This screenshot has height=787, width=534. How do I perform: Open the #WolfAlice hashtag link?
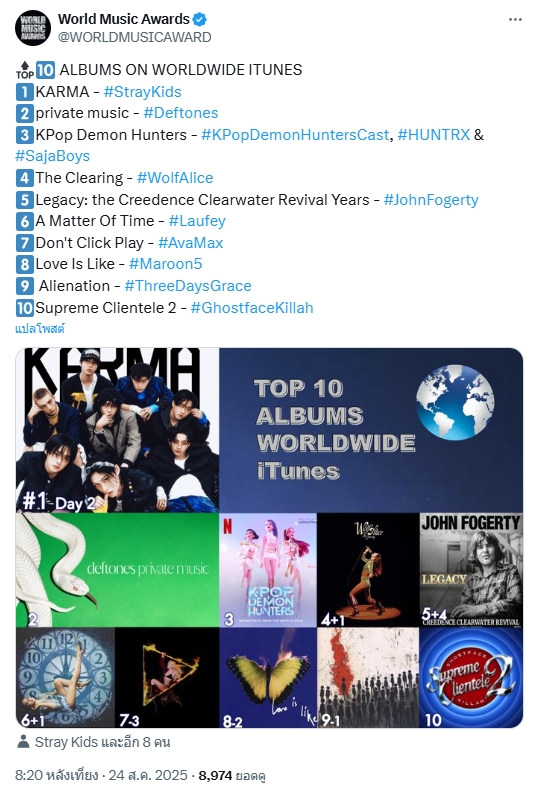175,178
